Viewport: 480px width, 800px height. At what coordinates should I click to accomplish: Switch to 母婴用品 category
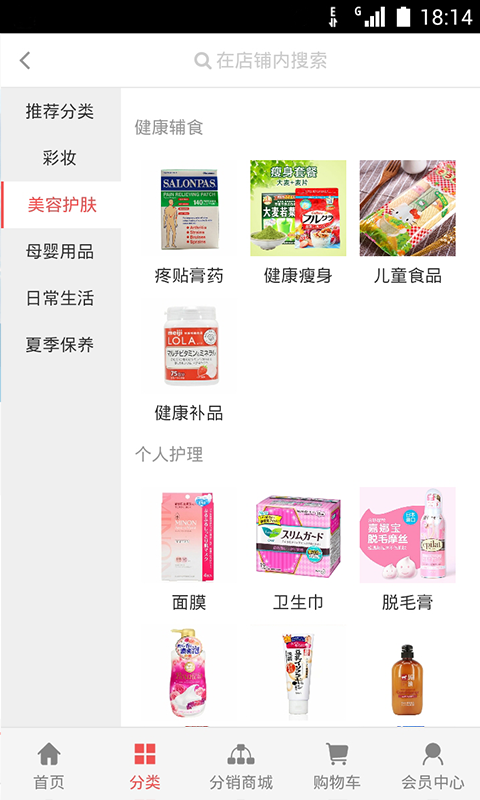pos(60,252)
